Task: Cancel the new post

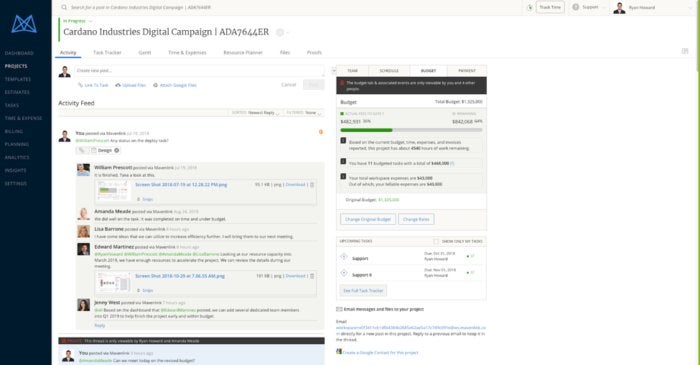Action: click(x=288, y=84)
